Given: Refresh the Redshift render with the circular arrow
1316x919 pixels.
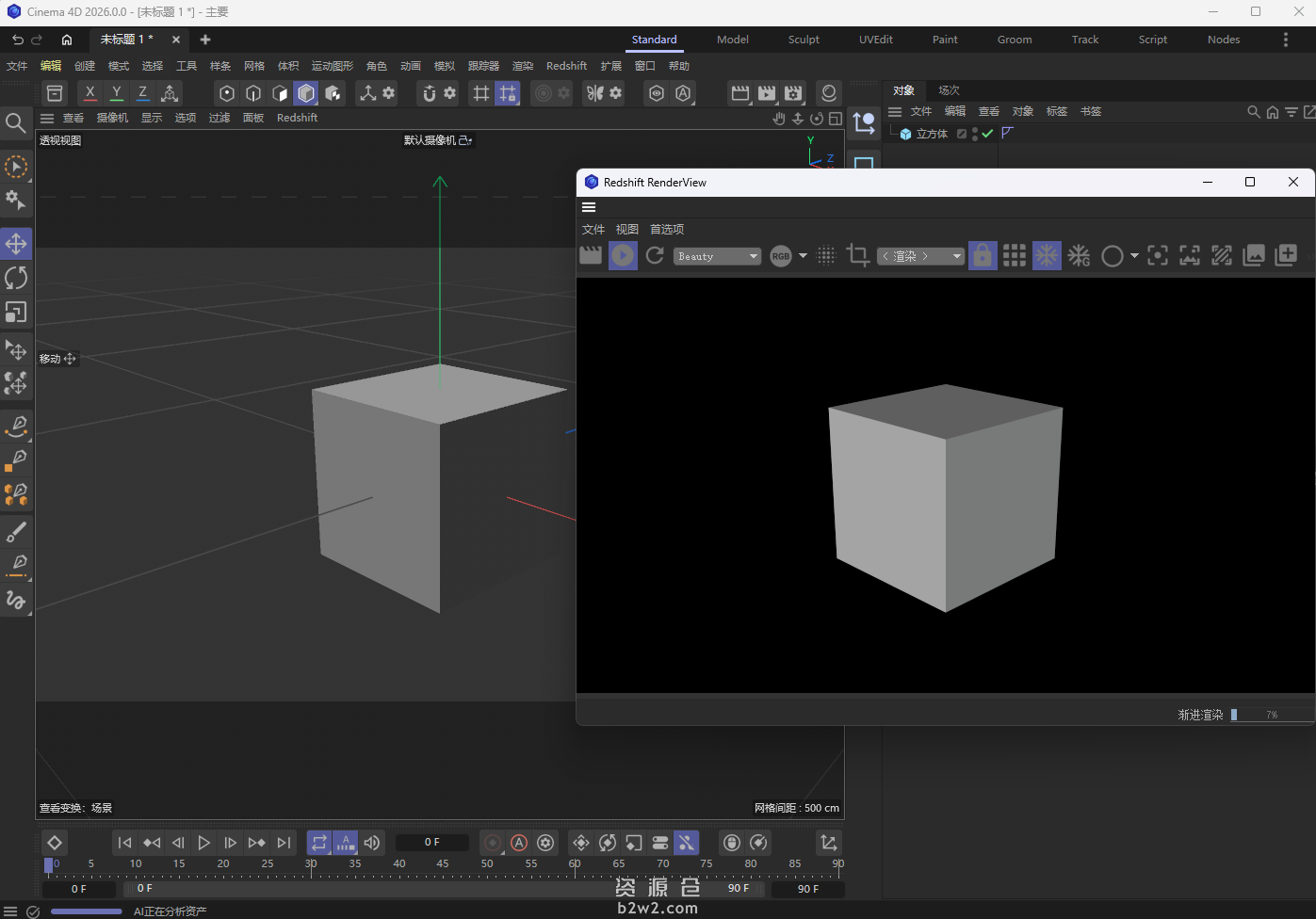Looking at the screenshot, I should 655,255.
